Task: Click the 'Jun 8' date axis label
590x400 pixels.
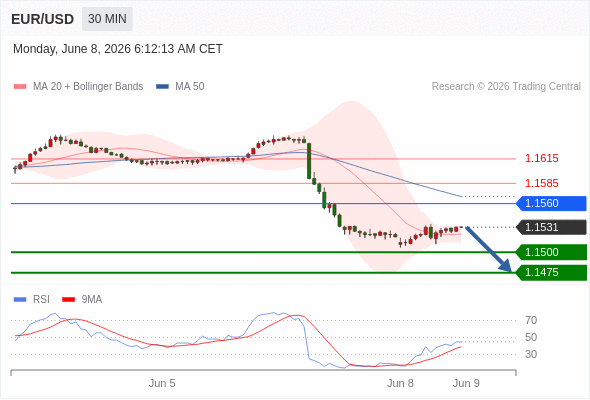Action: [x=400, y=383]
